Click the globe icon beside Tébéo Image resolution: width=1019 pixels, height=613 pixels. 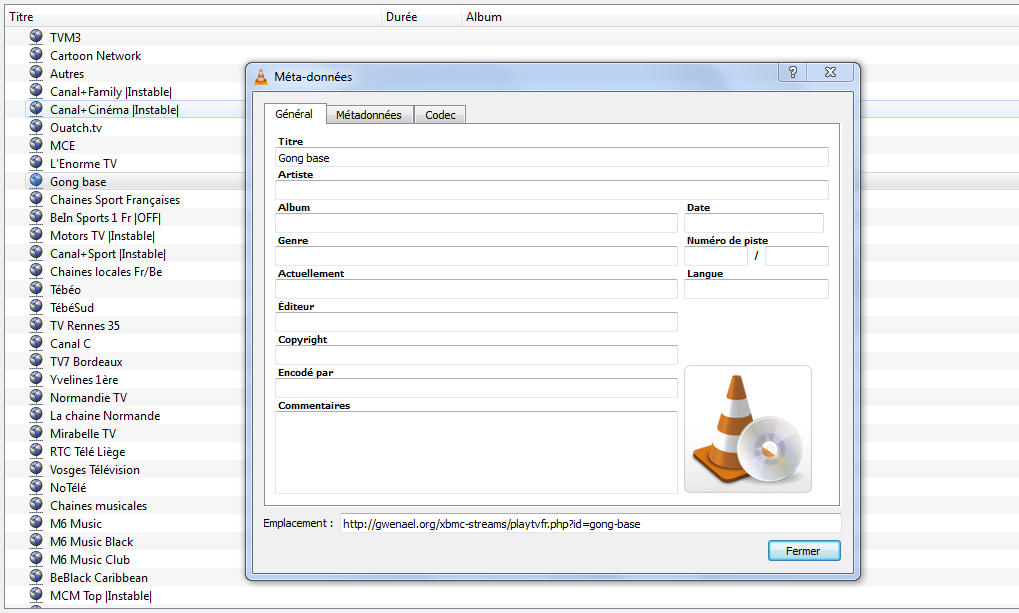[x=36, y=289]
